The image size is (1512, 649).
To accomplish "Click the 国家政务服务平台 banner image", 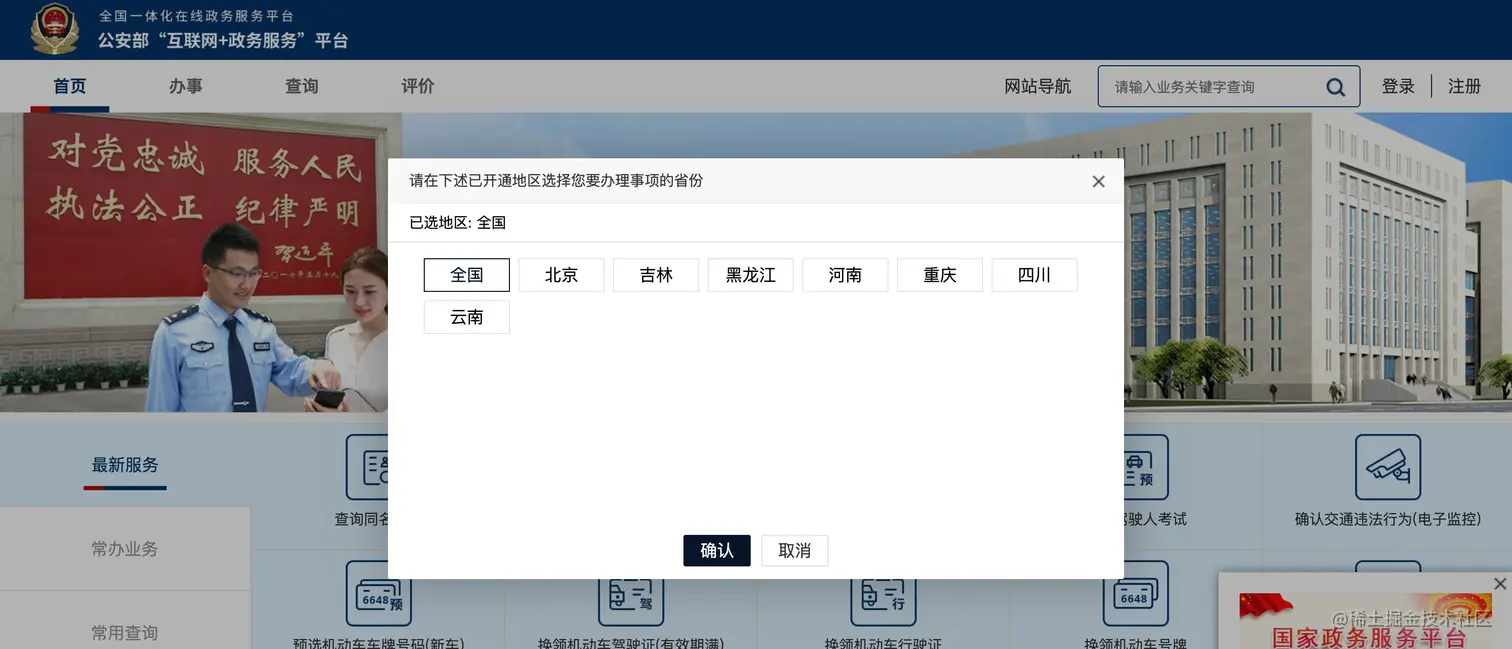I will (1365, 620).
